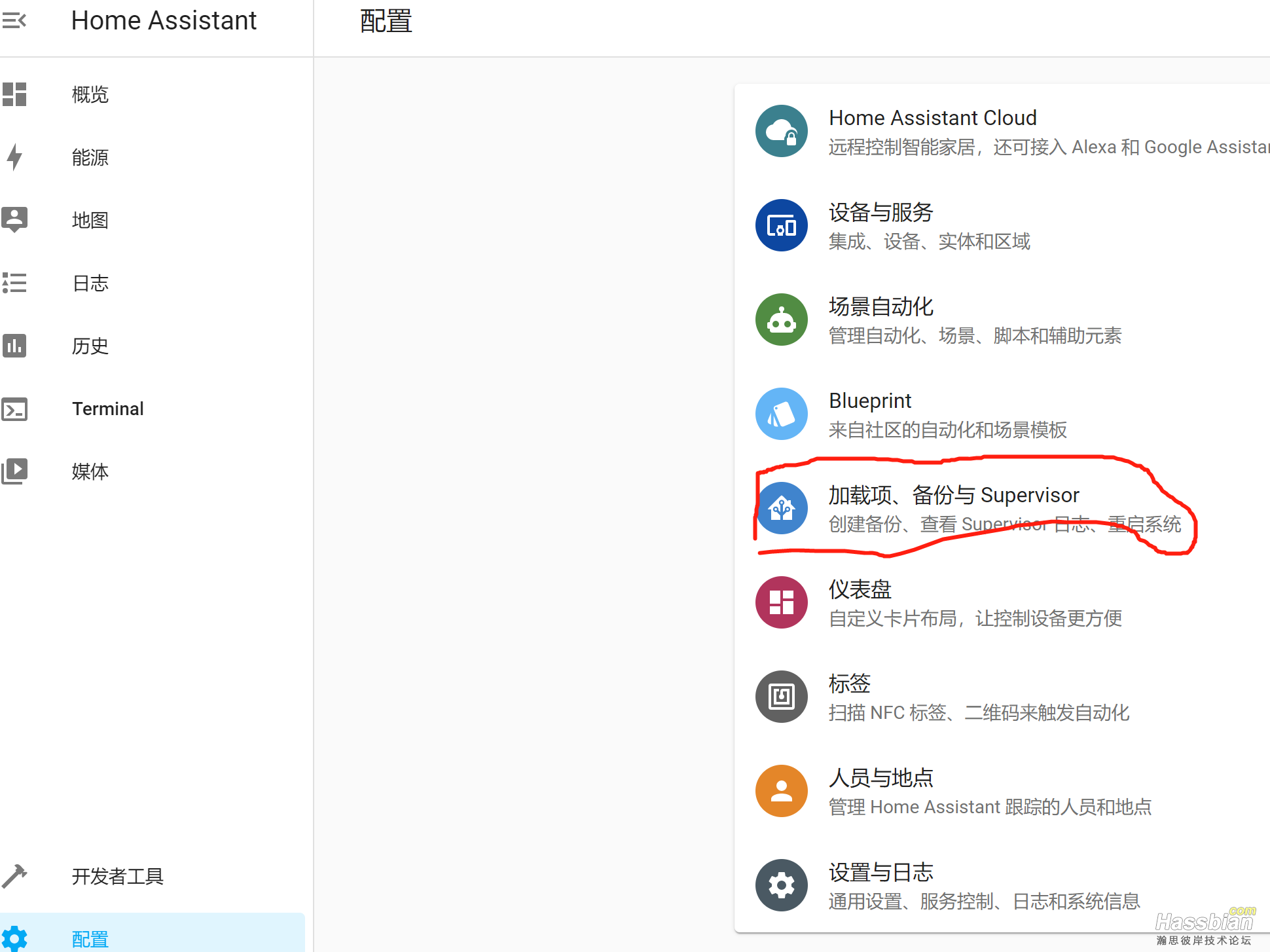
Task: Click the 概览 dashboard icon
Action: pos(14,94)
